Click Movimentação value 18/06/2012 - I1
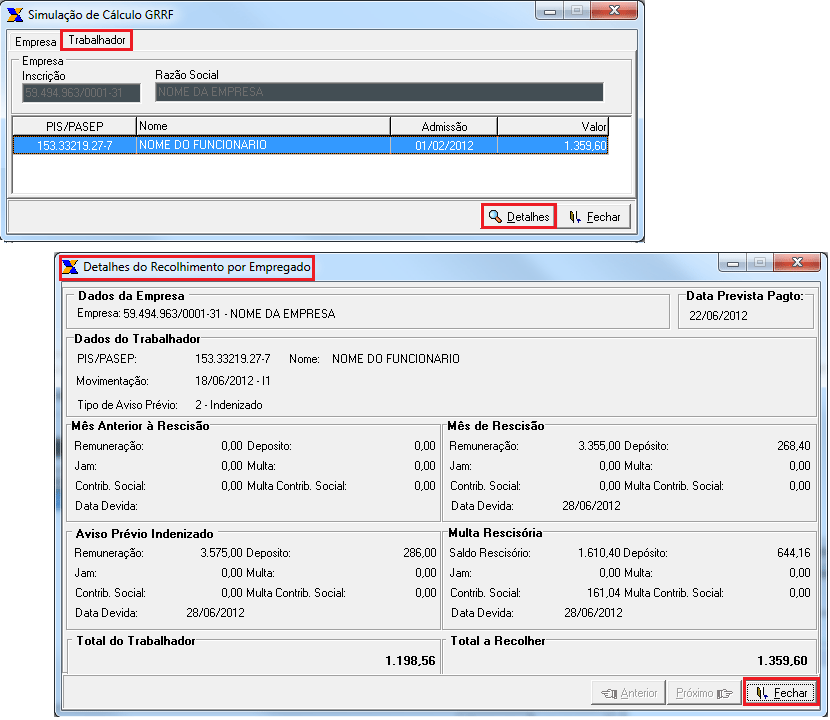The width and height of the screenshot is (830, 720). click(x=232, y=381)
